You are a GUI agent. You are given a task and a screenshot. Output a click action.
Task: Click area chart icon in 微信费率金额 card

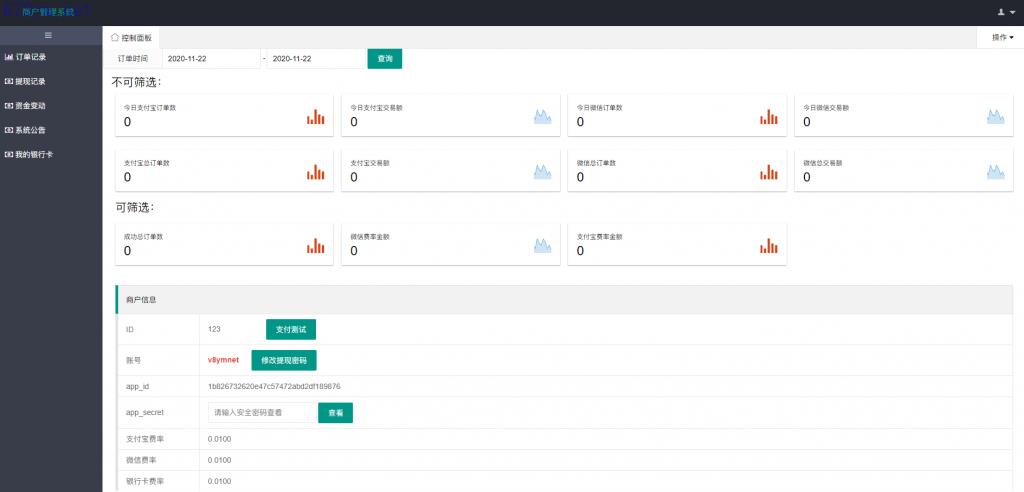click(x=542, y=246)
